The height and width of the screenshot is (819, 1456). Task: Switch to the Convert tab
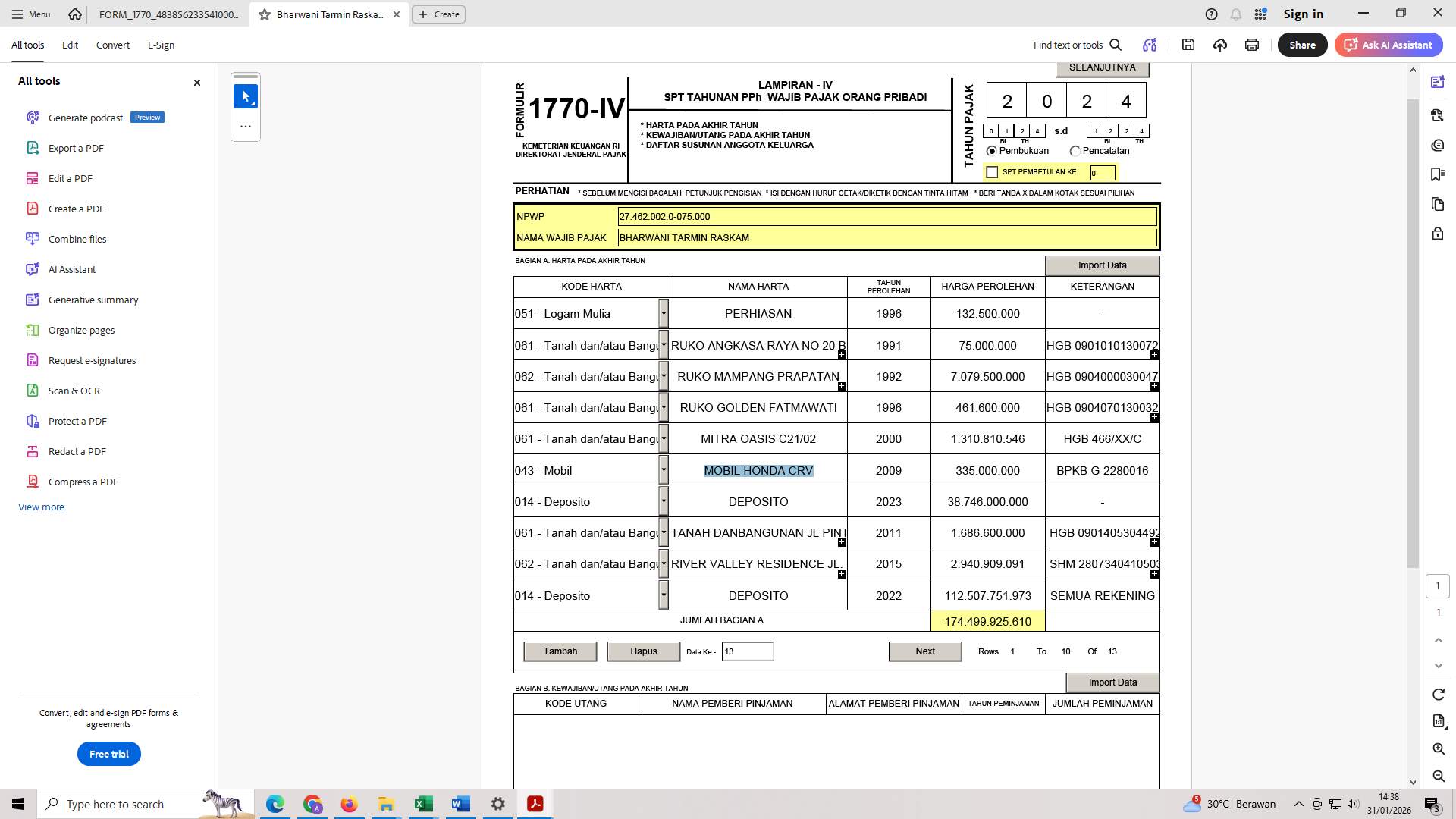(x=112, y=45)
